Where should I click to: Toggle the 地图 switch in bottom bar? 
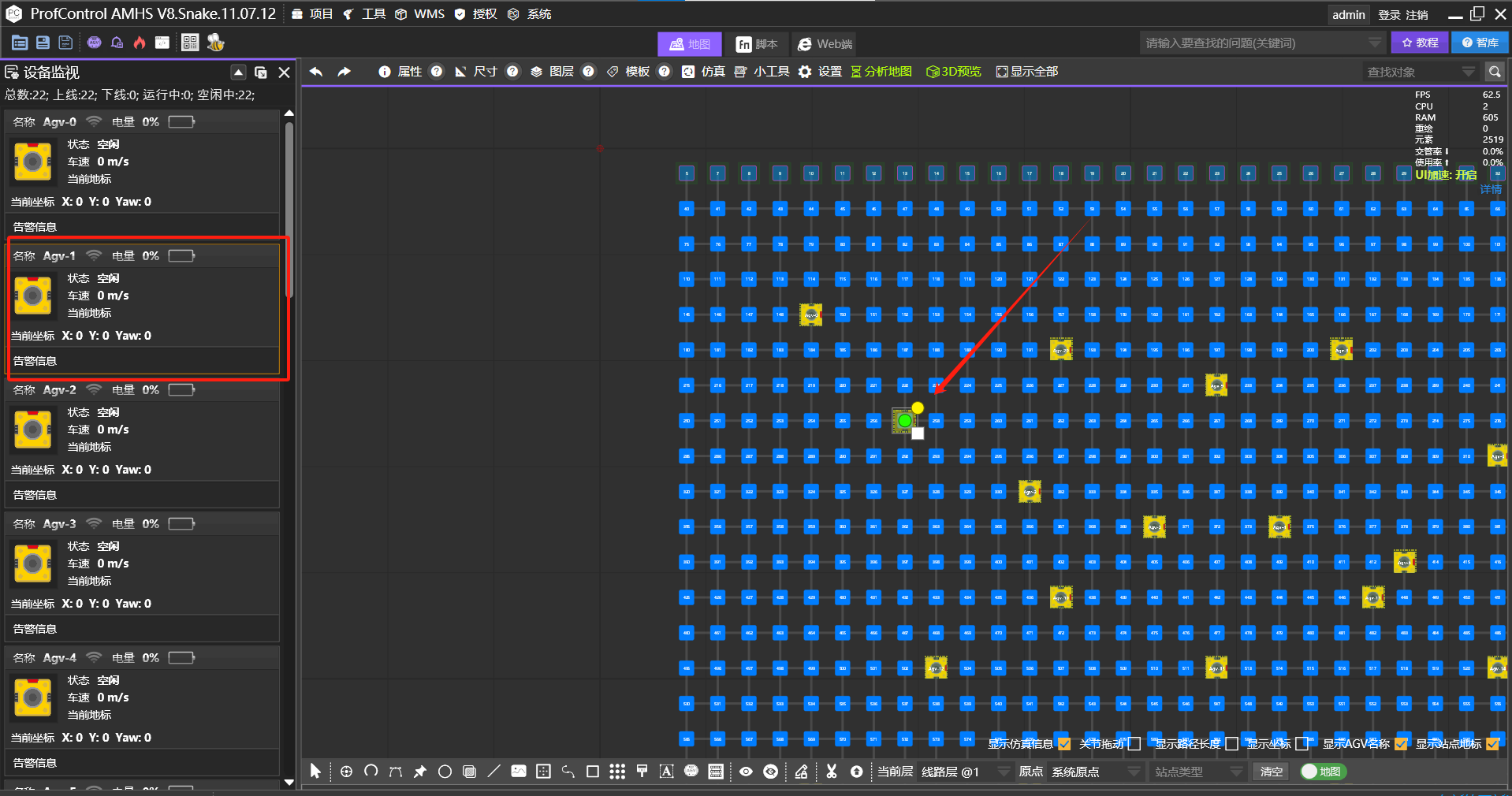point(1323,772)
